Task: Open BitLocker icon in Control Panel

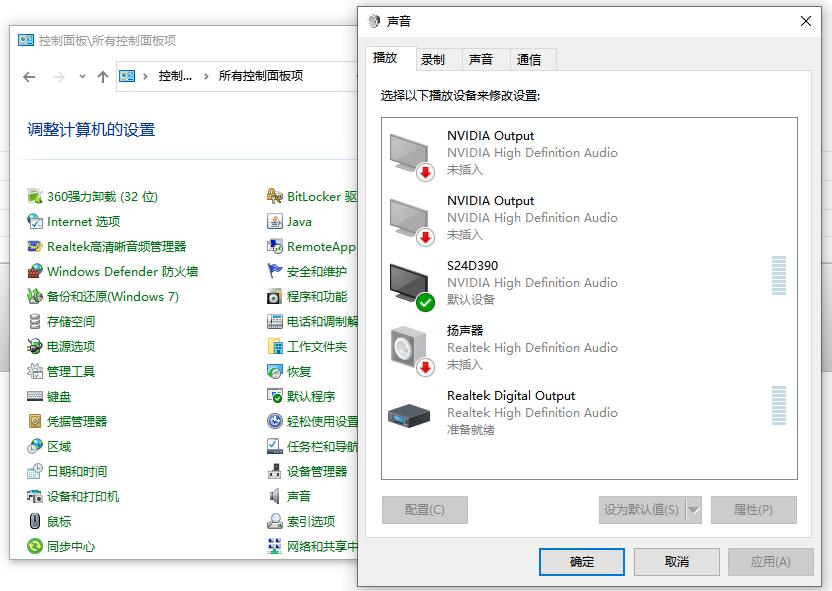Action: pos(274,196)
